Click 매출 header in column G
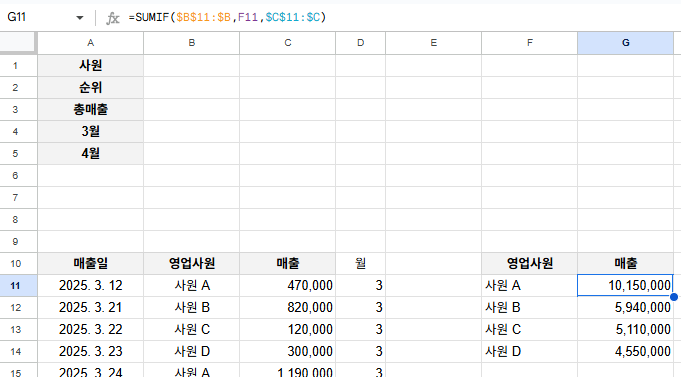This screenshot has width=681, height=377. coord(625,264)
